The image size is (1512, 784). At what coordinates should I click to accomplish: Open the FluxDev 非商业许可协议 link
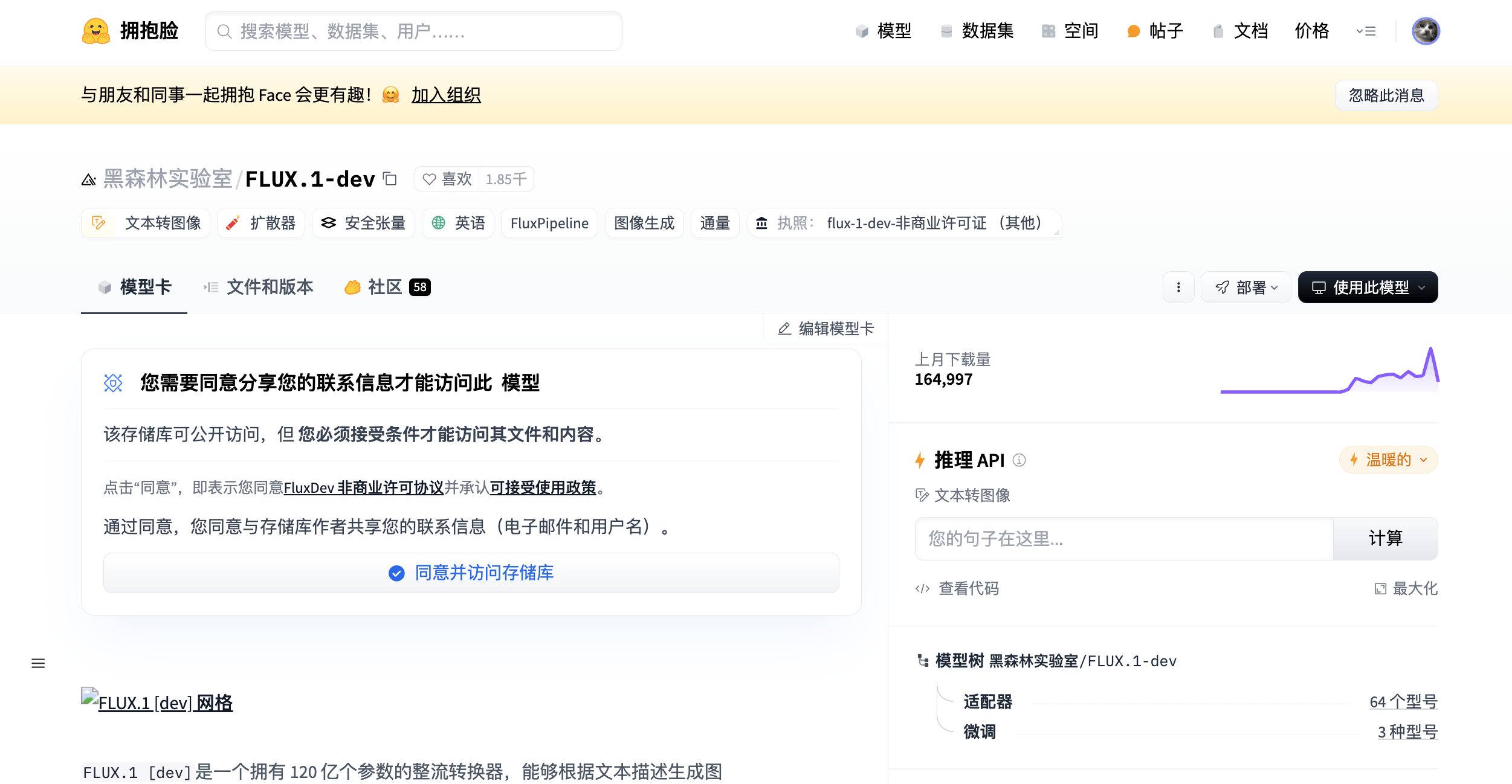(x=364, y=488)
